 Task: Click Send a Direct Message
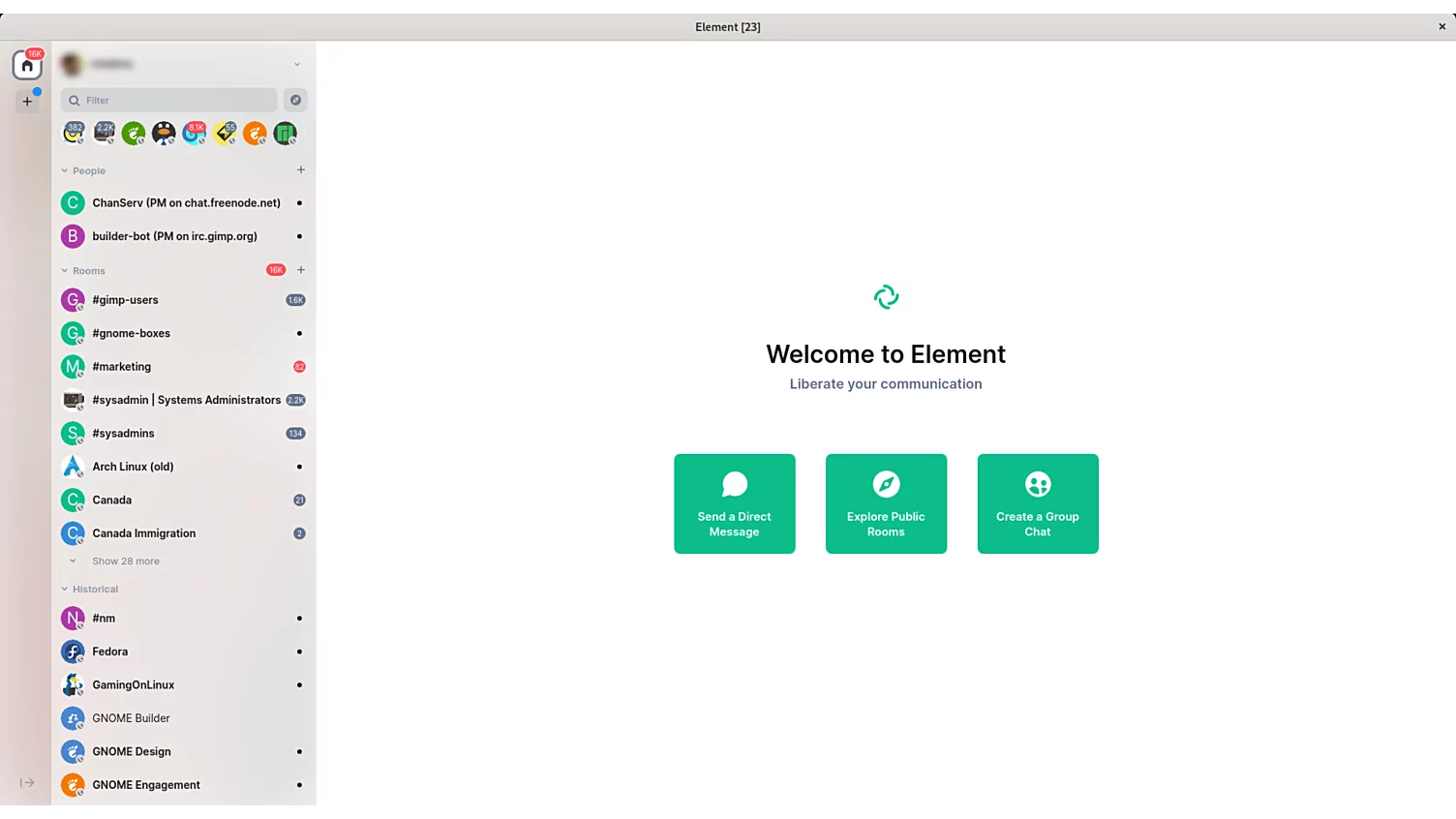[735, 503]
